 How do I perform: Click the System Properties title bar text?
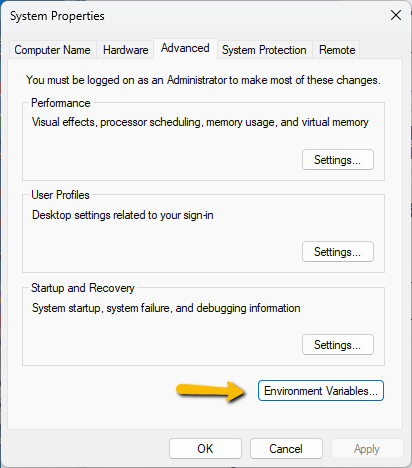pos(57,16)
